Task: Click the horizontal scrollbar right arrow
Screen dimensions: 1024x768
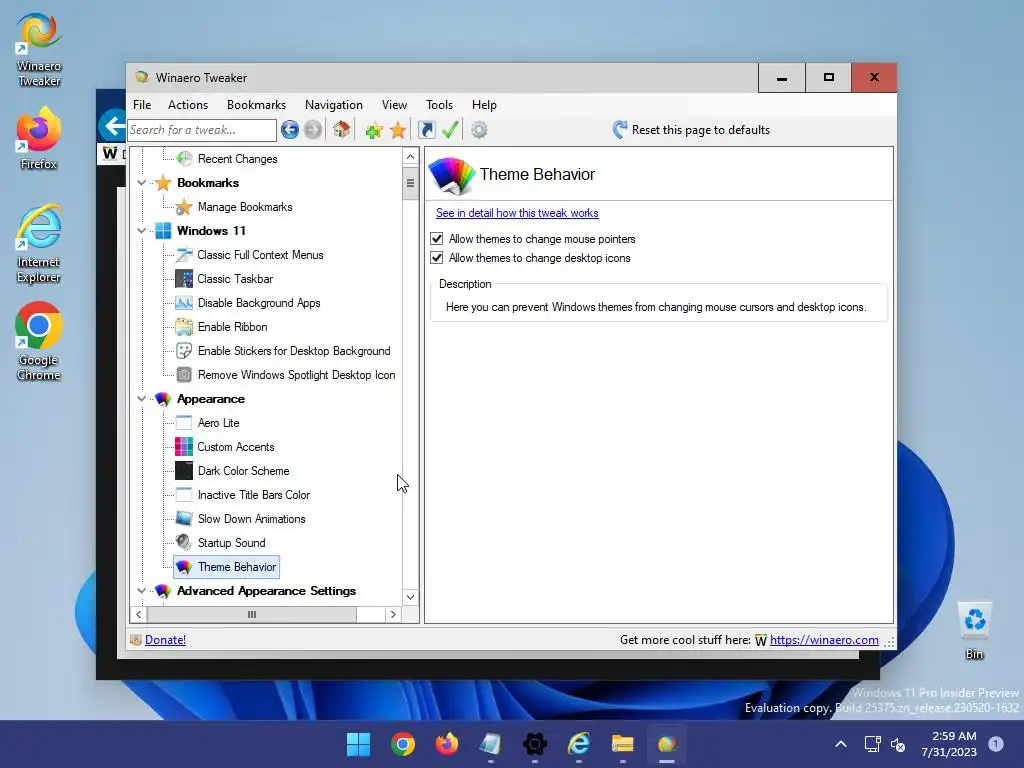Action: [393, 615]
